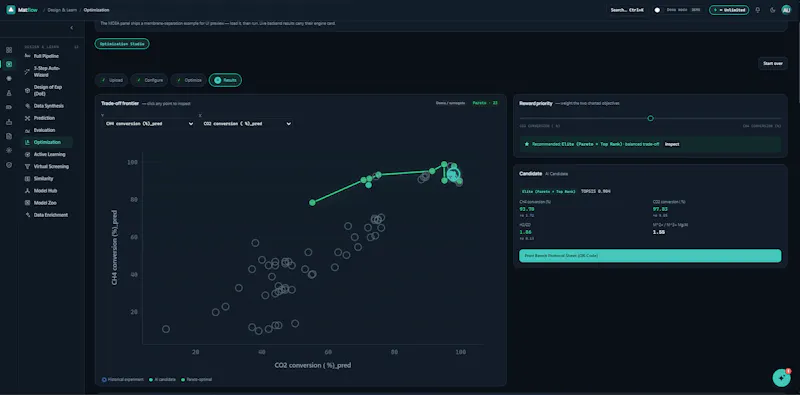Click the Historical experiment legend entry

(x=123, y=380)
